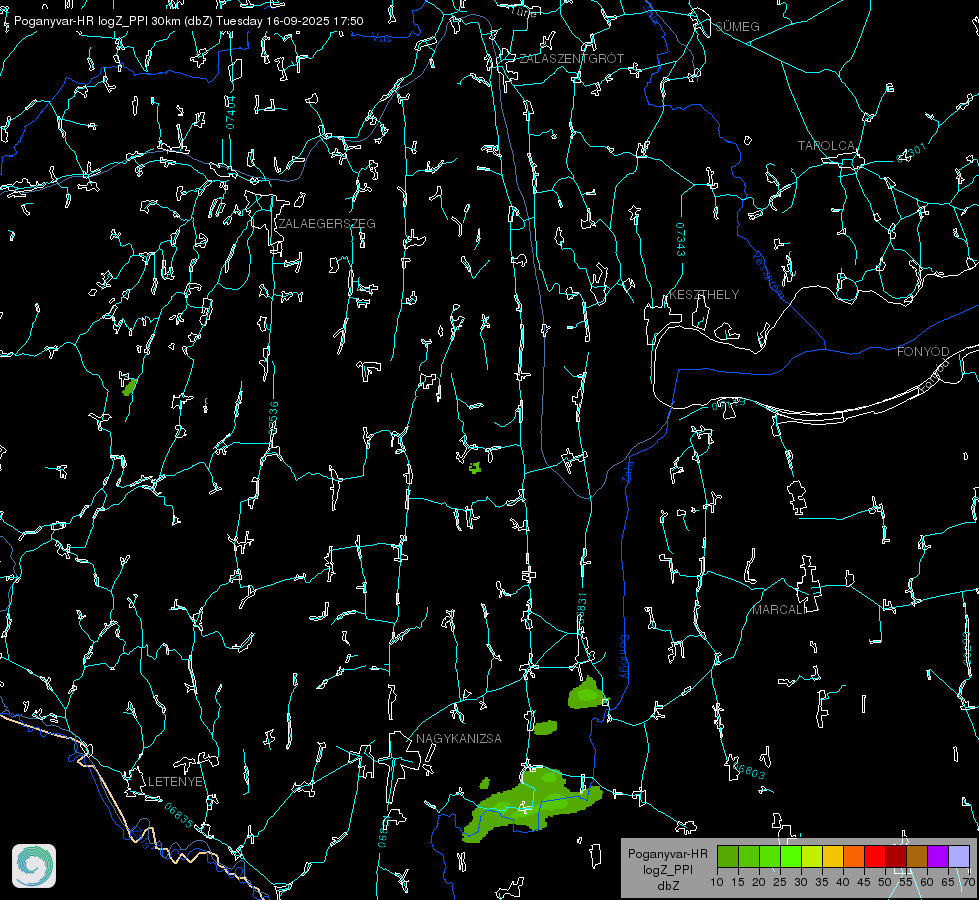Select the bright green 25–30 dBZ legend swatch

tap(791, 856)
